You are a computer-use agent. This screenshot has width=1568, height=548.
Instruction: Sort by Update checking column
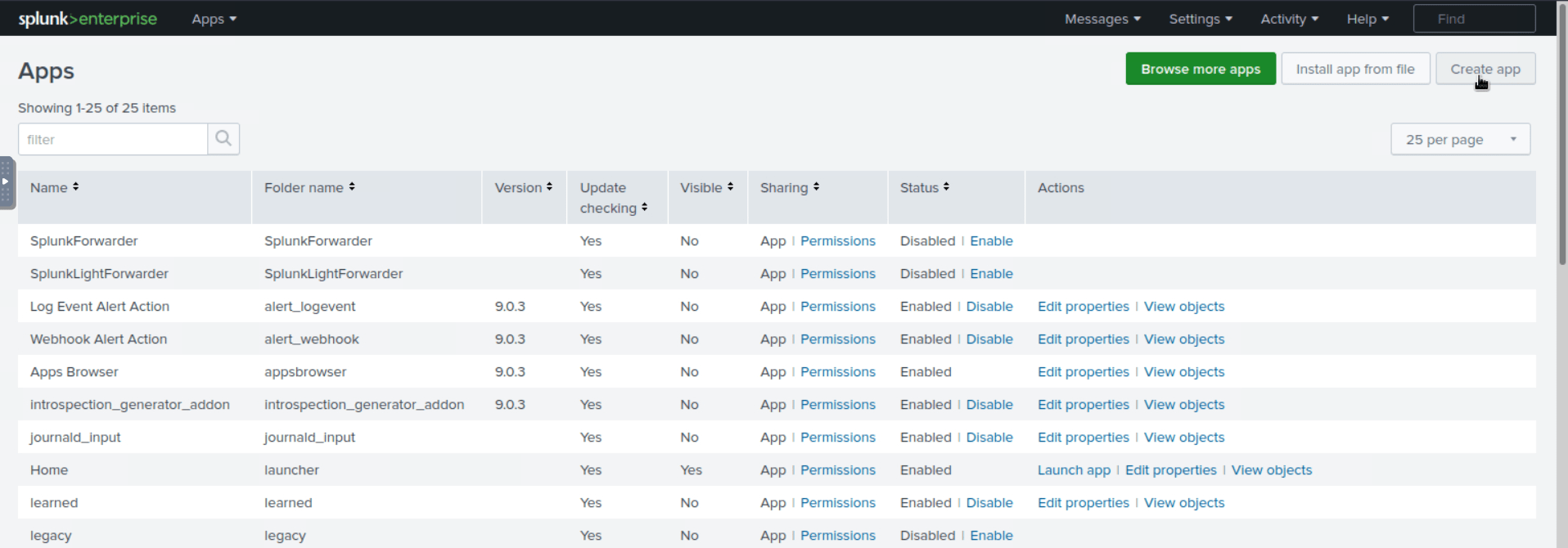(613, 198)
